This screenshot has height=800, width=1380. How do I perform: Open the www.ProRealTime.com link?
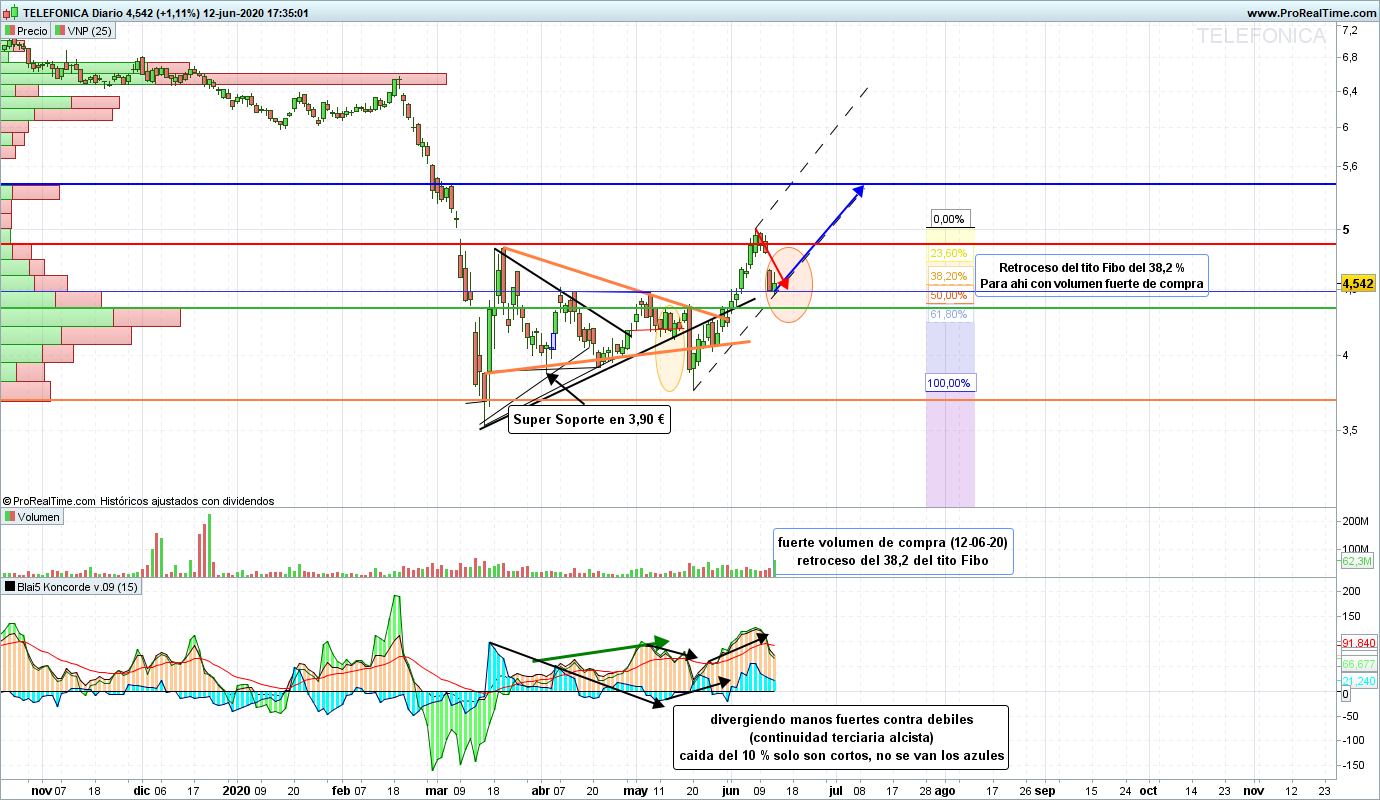pyautogui.click(x=1311, y=13)
